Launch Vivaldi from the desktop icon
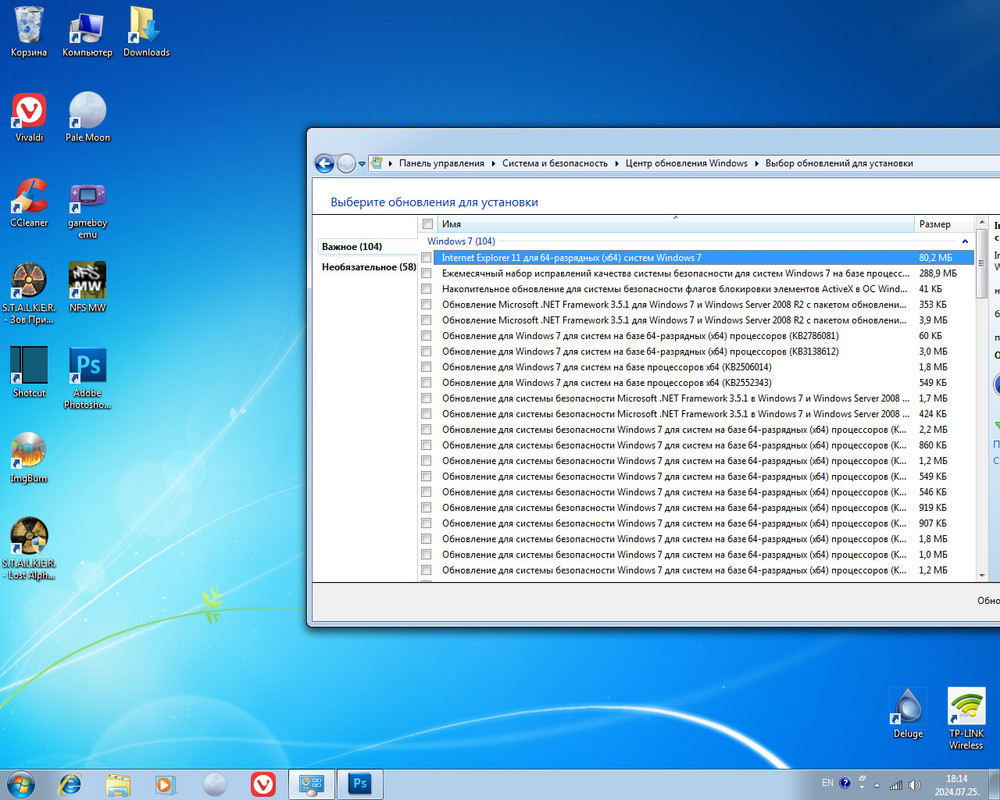Viewport: 1000px width, 800px height. [29, 117]
